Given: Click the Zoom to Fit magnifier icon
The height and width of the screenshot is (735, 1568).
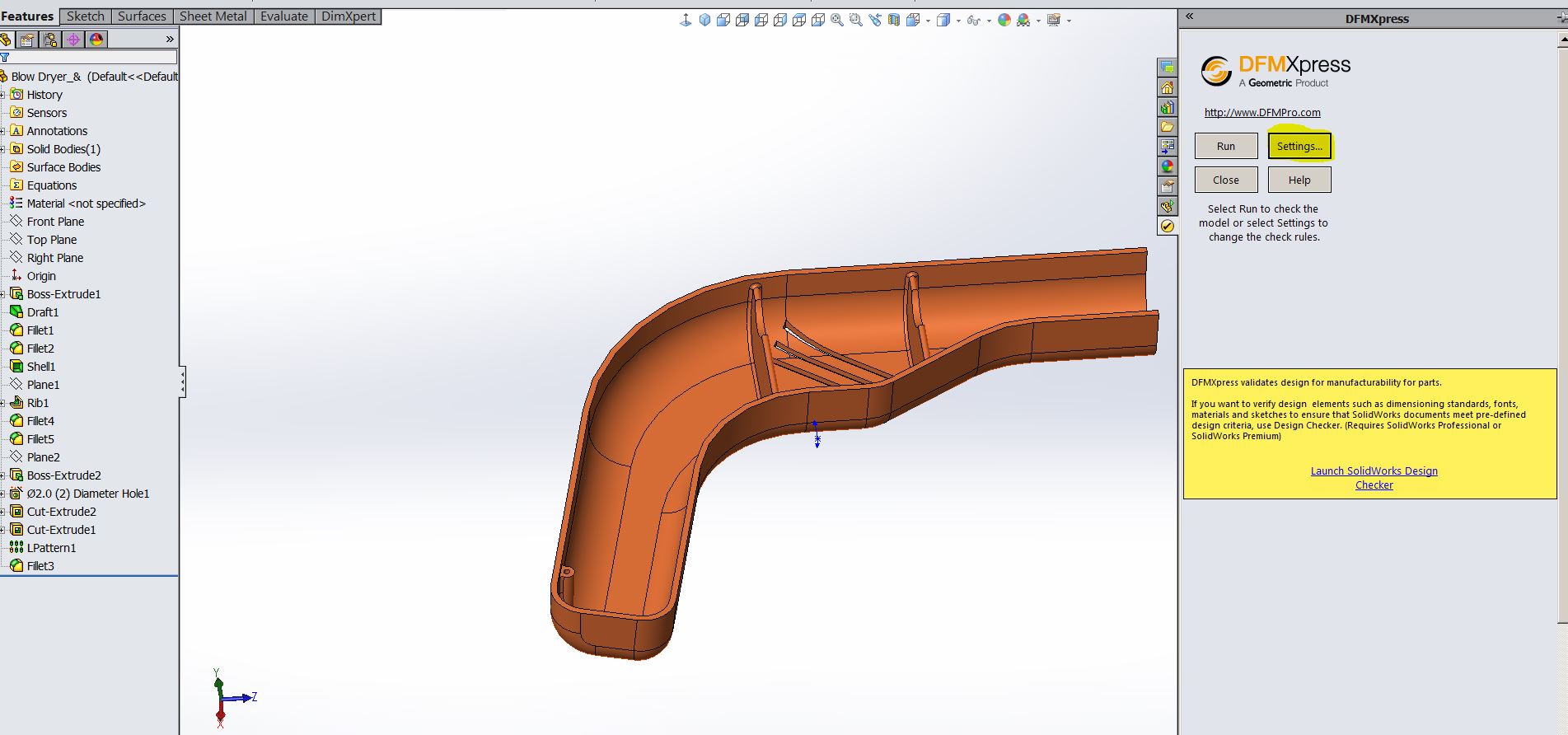Looking at the screenshot, I should pyautogui.click(x=837, y=21).
